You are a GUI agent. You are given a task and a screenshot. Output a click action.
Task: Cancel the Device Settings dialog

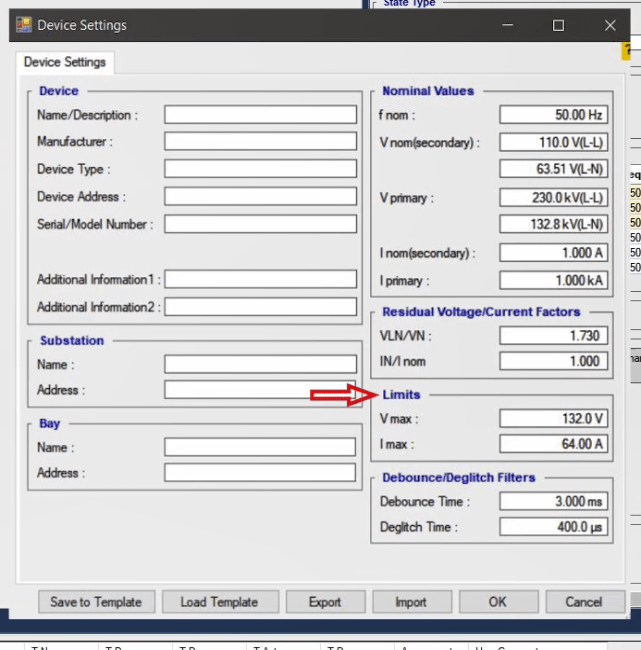[584, 602]
